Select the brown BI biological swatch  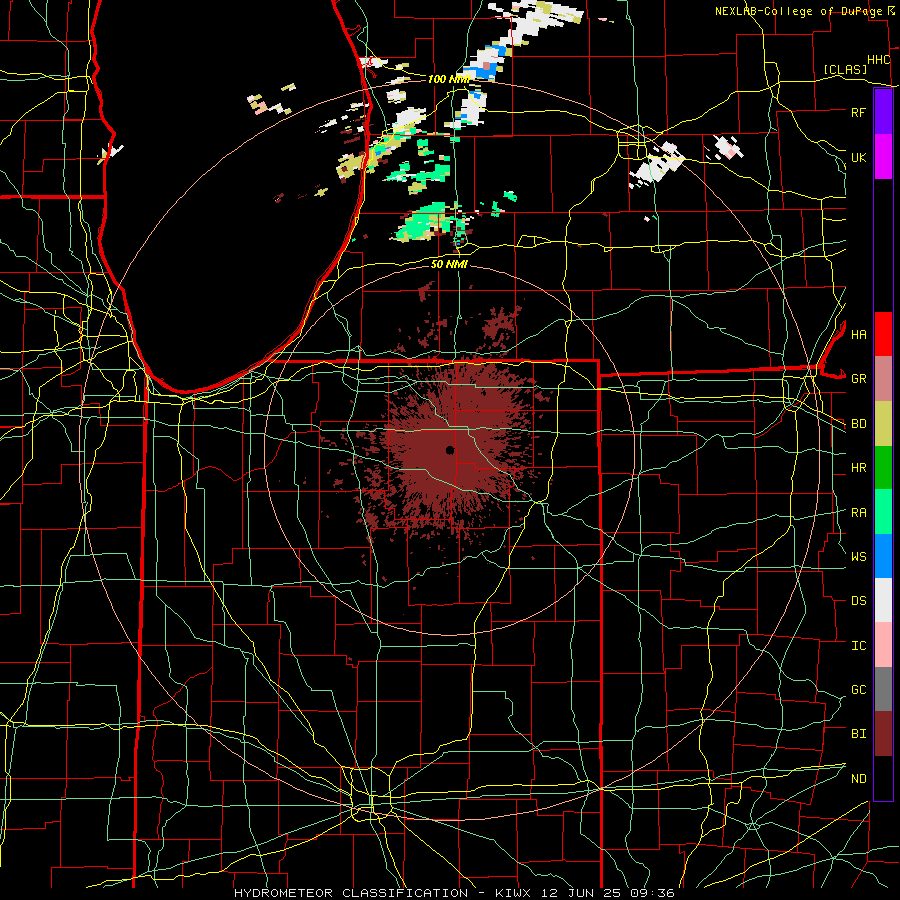[883, 734]
